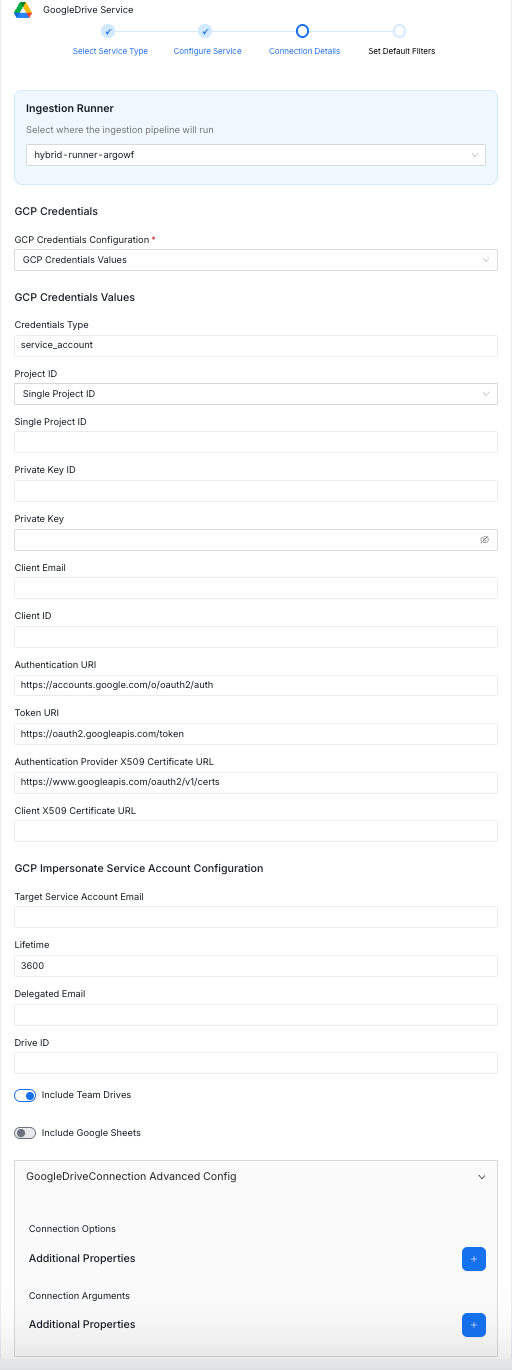Click the Set Default Filters step circle
This screenshot has width=512, height=1370.
click(x=399, y=31)
